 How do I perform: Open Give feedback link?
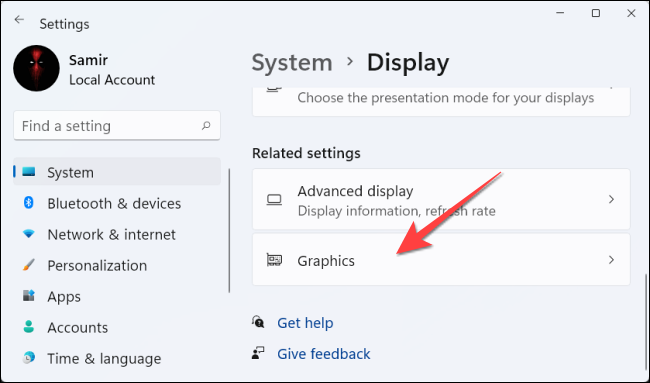[x=324, y=354]
